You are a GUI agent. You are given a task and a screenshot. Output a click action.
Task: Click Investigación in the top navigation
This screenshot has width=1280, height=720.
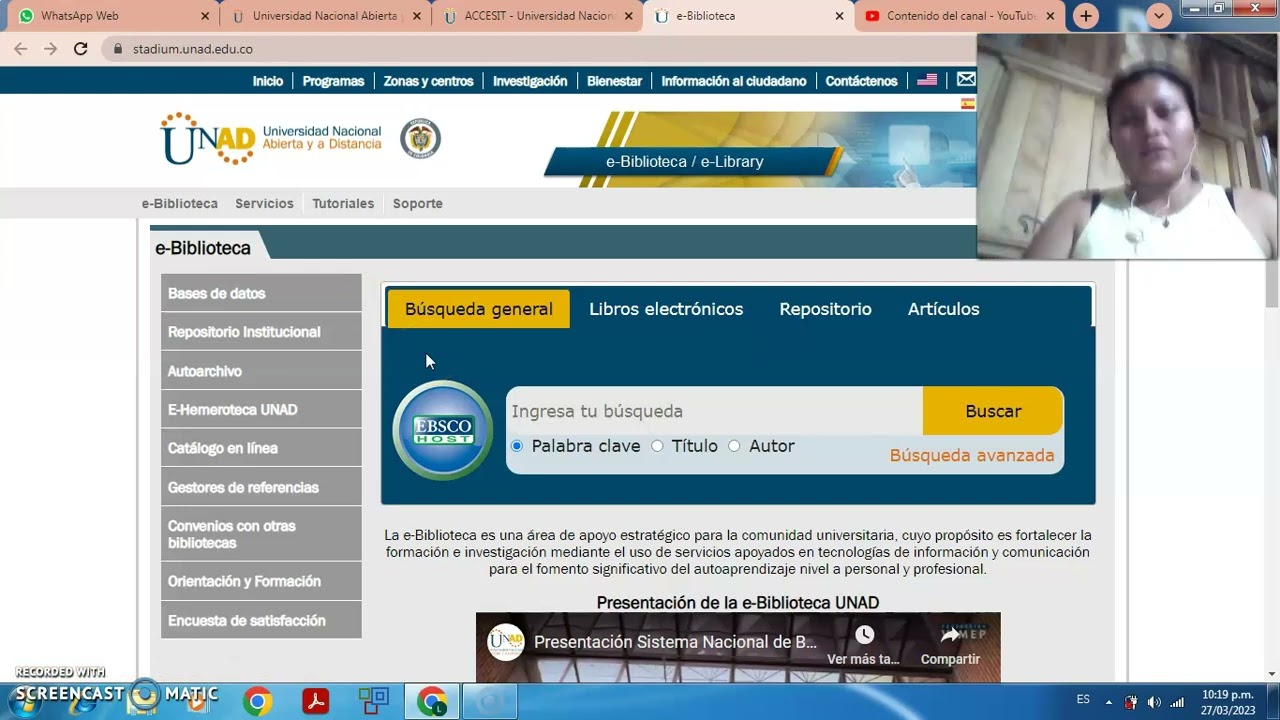(530, 81)
